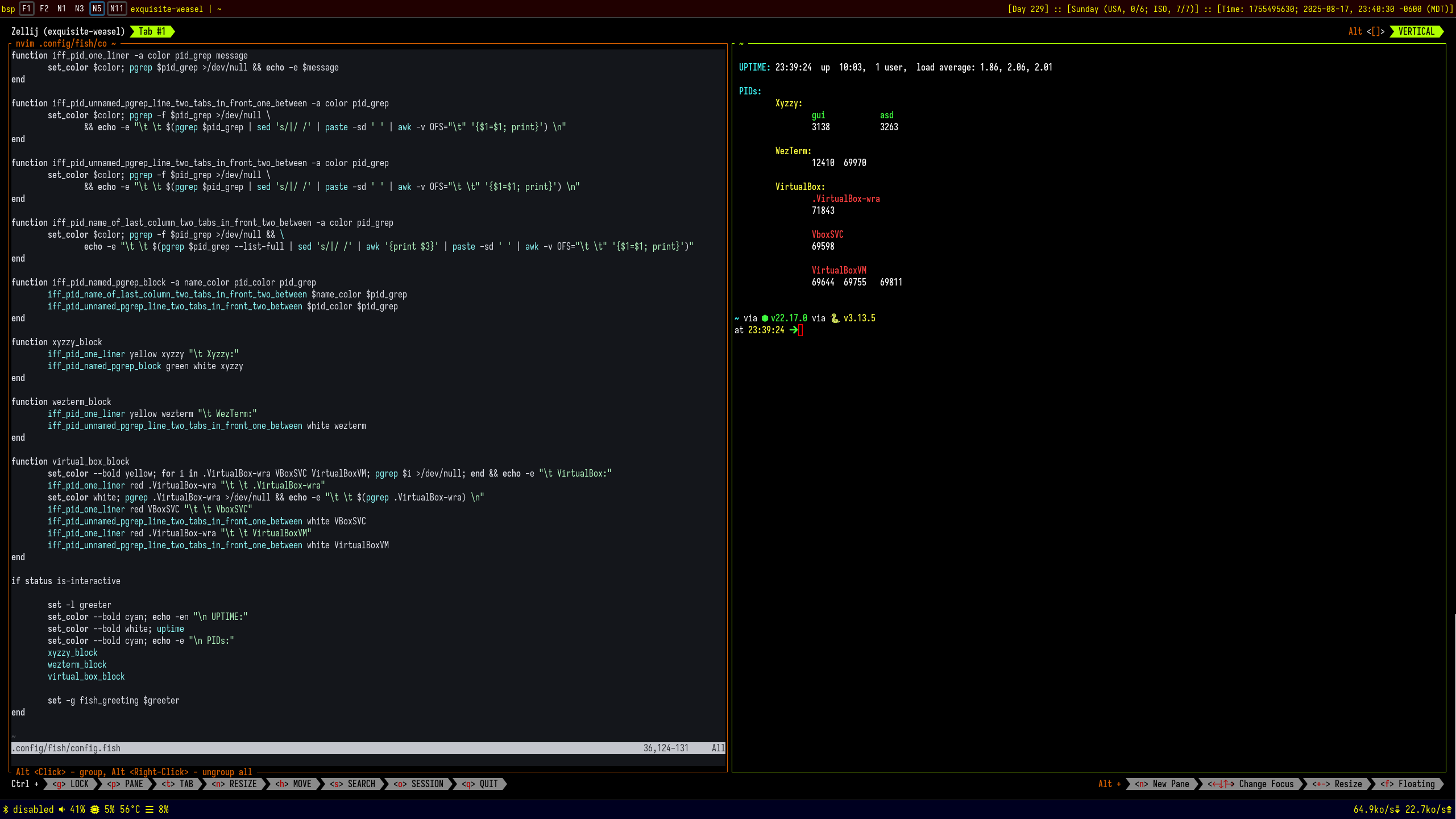Click the green prompt arrow icon
This screenshot has height=819, width=1456.
(793, 330)
